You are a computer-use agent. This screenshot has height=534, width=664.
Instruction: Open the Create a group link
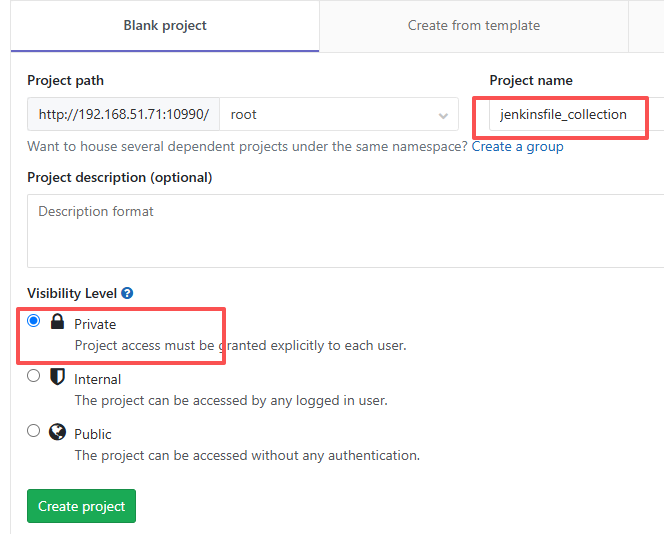pos(517,147)
